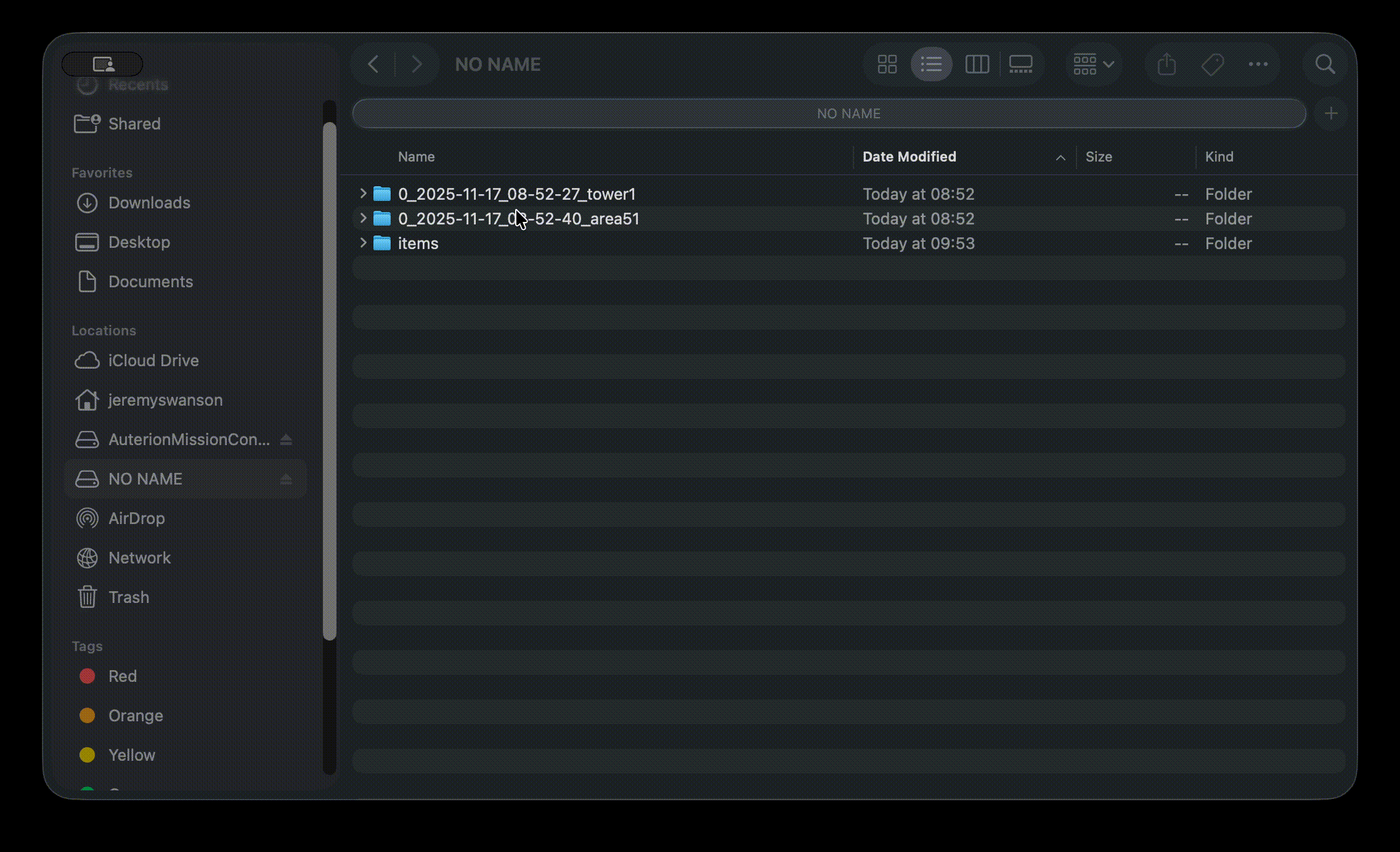Click the Edit Tags icon

tap(1212, 64)
